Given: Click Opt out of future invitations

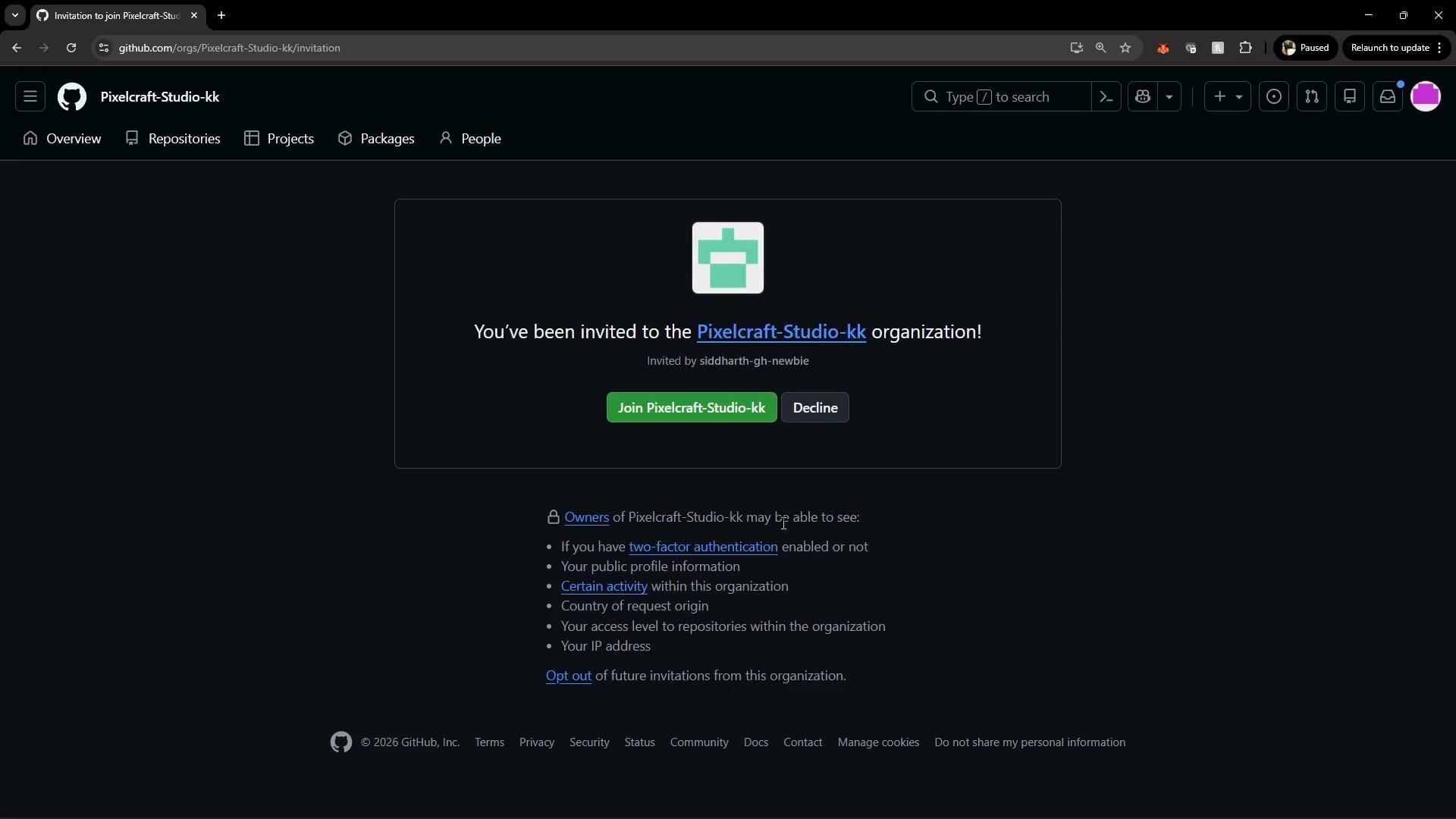Looking at the screenshot, I should tap(569, 676).
